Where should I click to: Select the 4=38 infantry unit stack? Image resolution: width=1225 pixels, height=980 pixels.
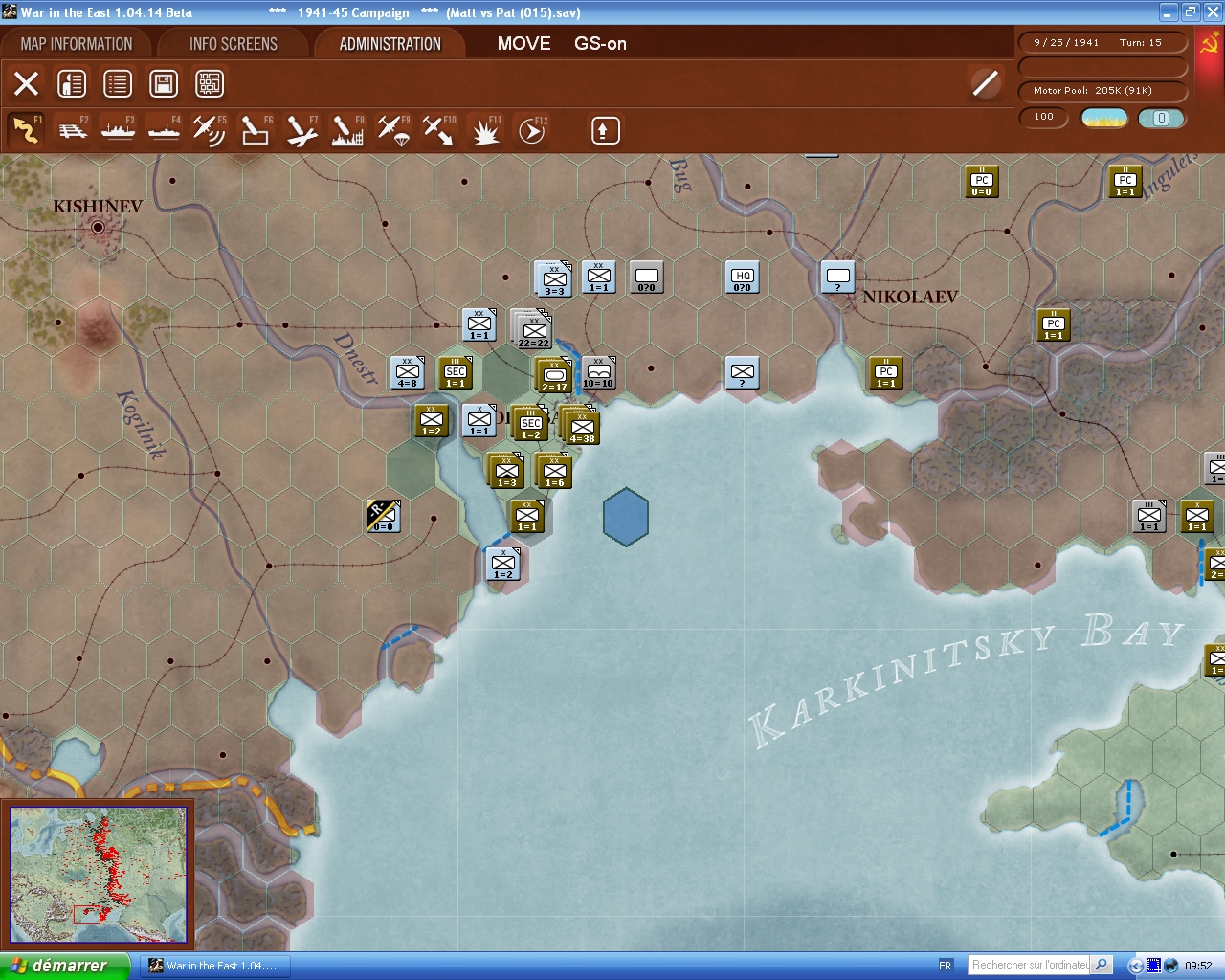tap(581, 425)
